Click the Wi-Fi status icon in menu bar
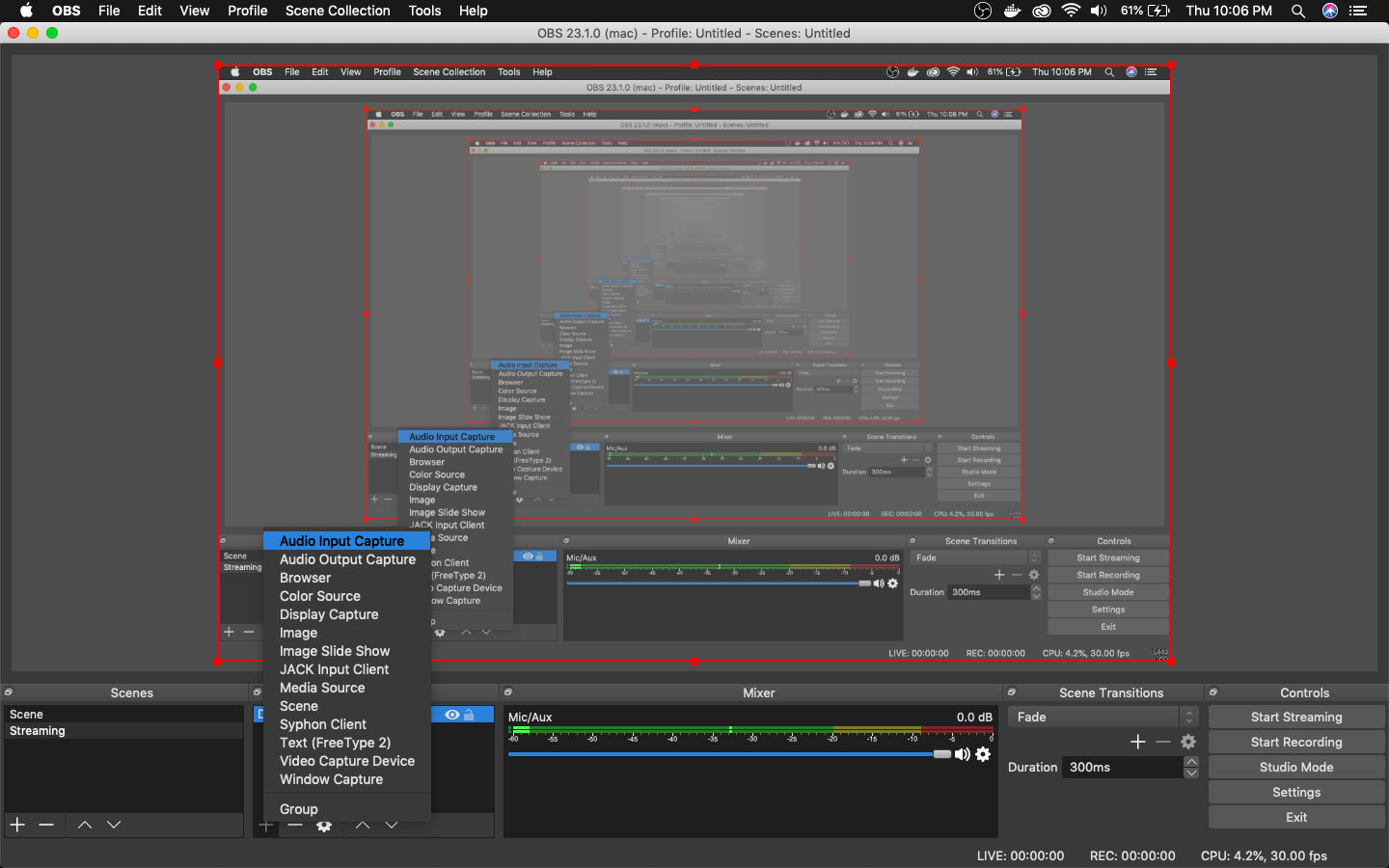 point(1071,11)
